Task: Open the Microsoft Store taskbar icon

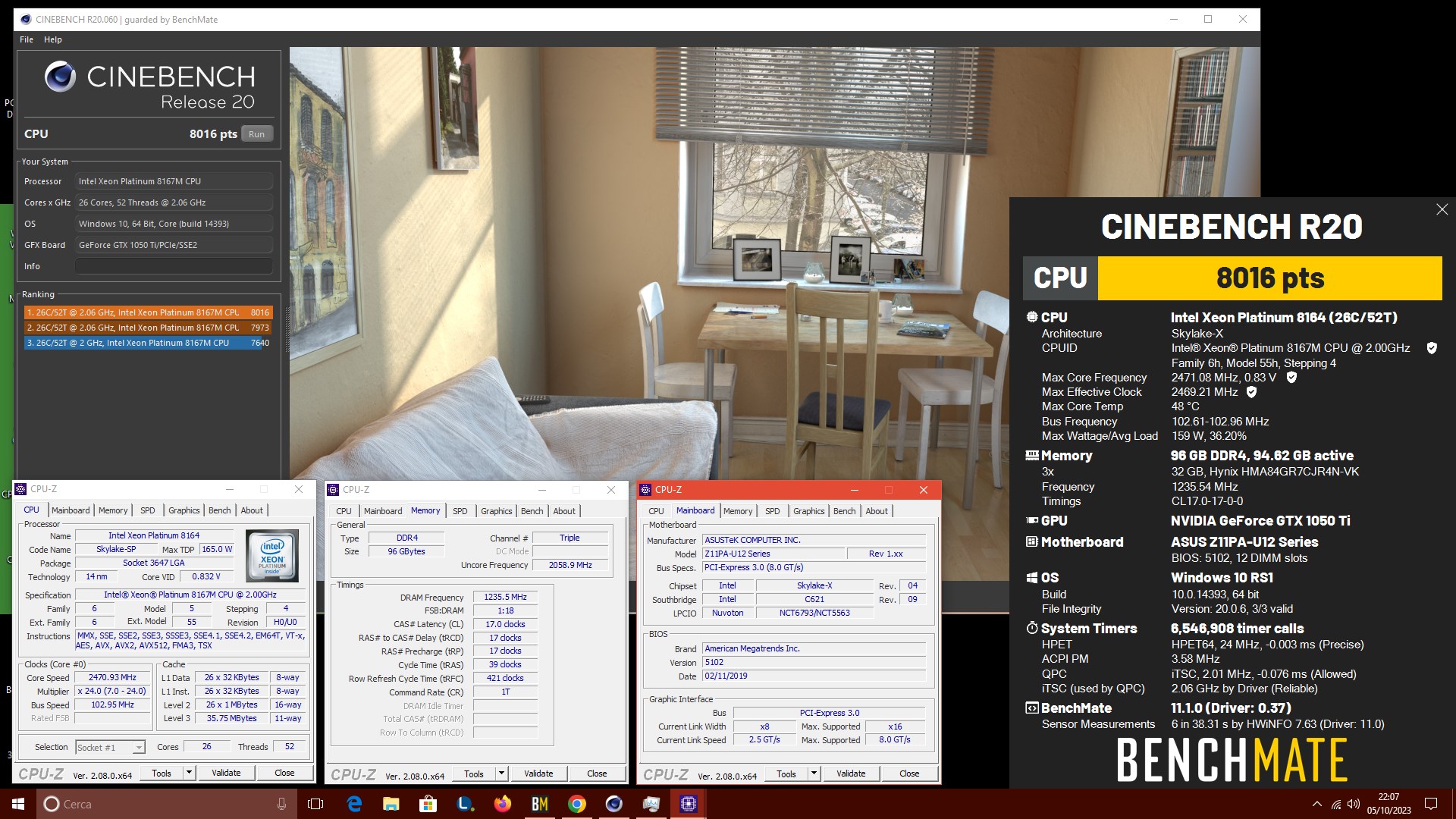Action: pyautogui.click(x=428, y=804)
